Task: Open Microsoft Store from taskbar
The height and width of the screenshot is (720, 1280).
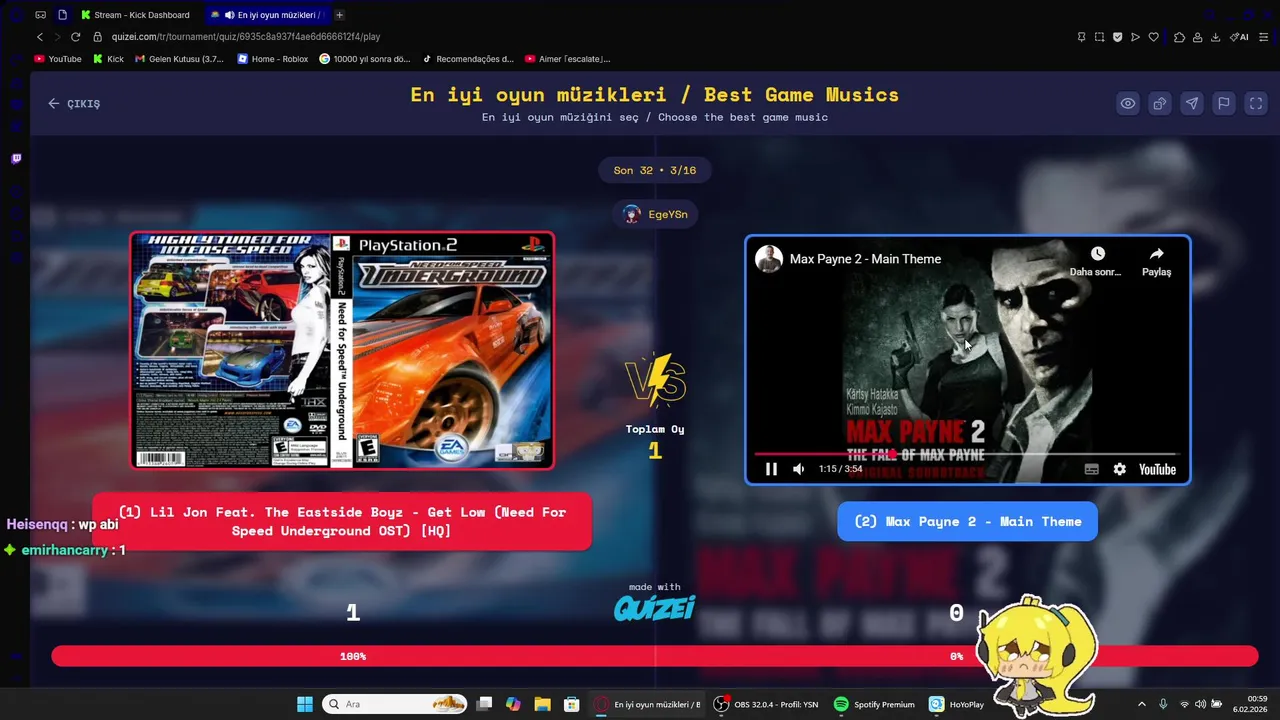Action: [x=571, y=704]
